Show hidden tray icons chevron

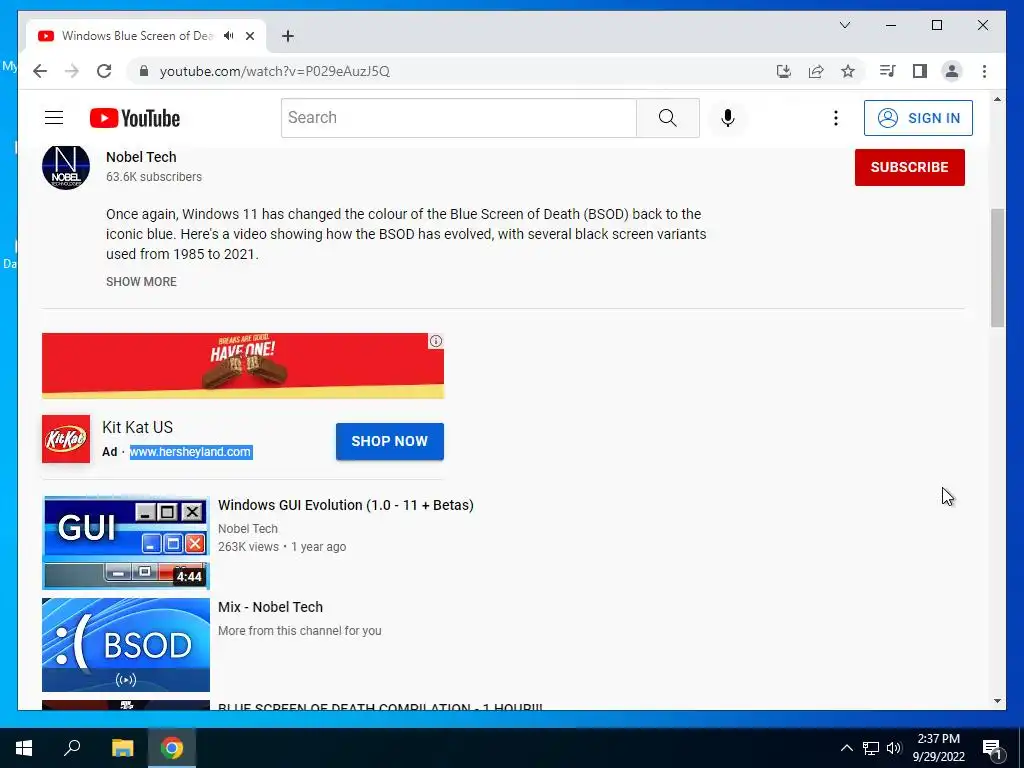846,748
